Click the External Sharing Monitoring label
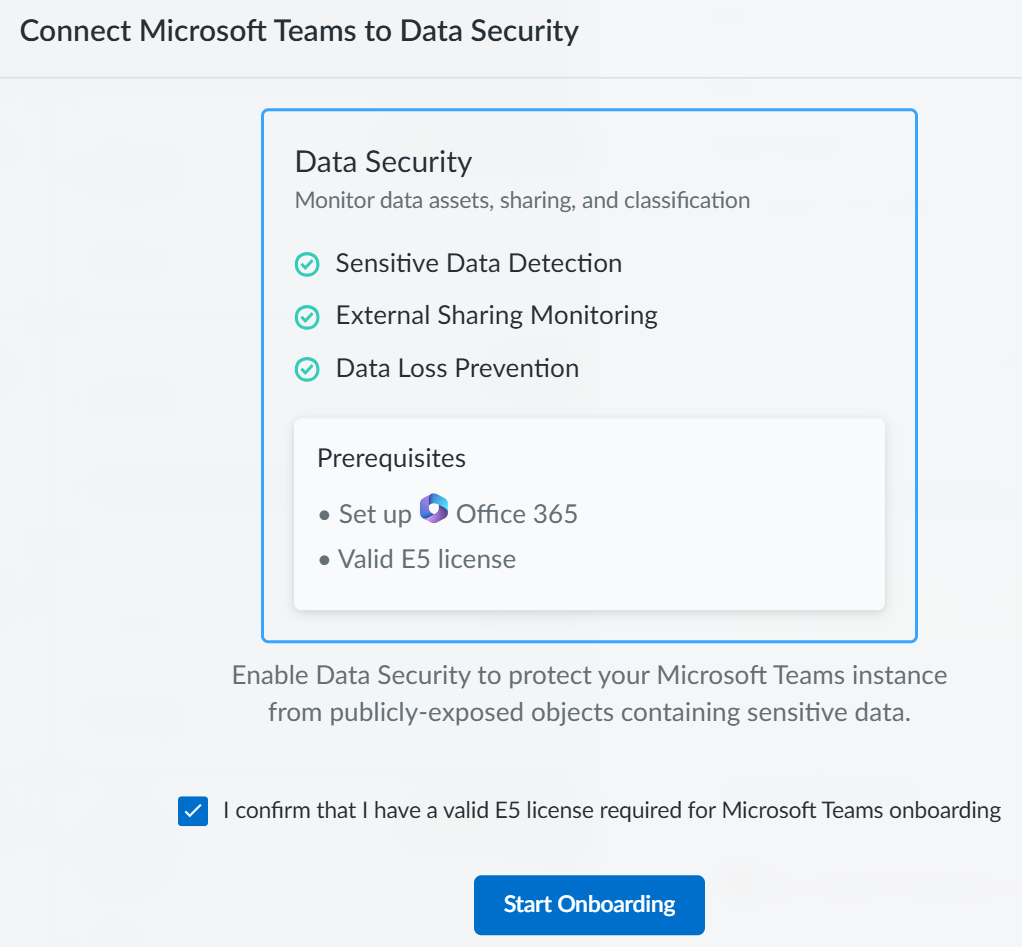 pos(496,316)
